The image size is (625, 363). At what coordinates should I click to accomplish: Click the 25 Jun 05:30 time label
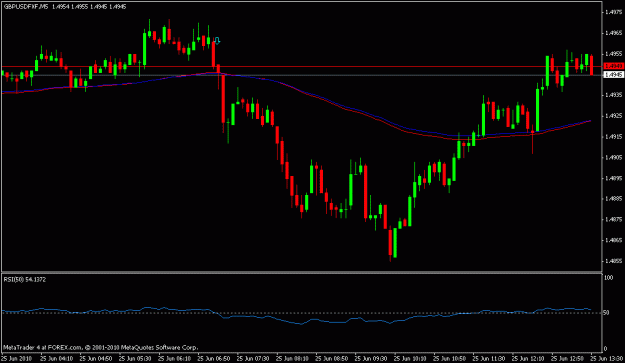click(135, 358)
